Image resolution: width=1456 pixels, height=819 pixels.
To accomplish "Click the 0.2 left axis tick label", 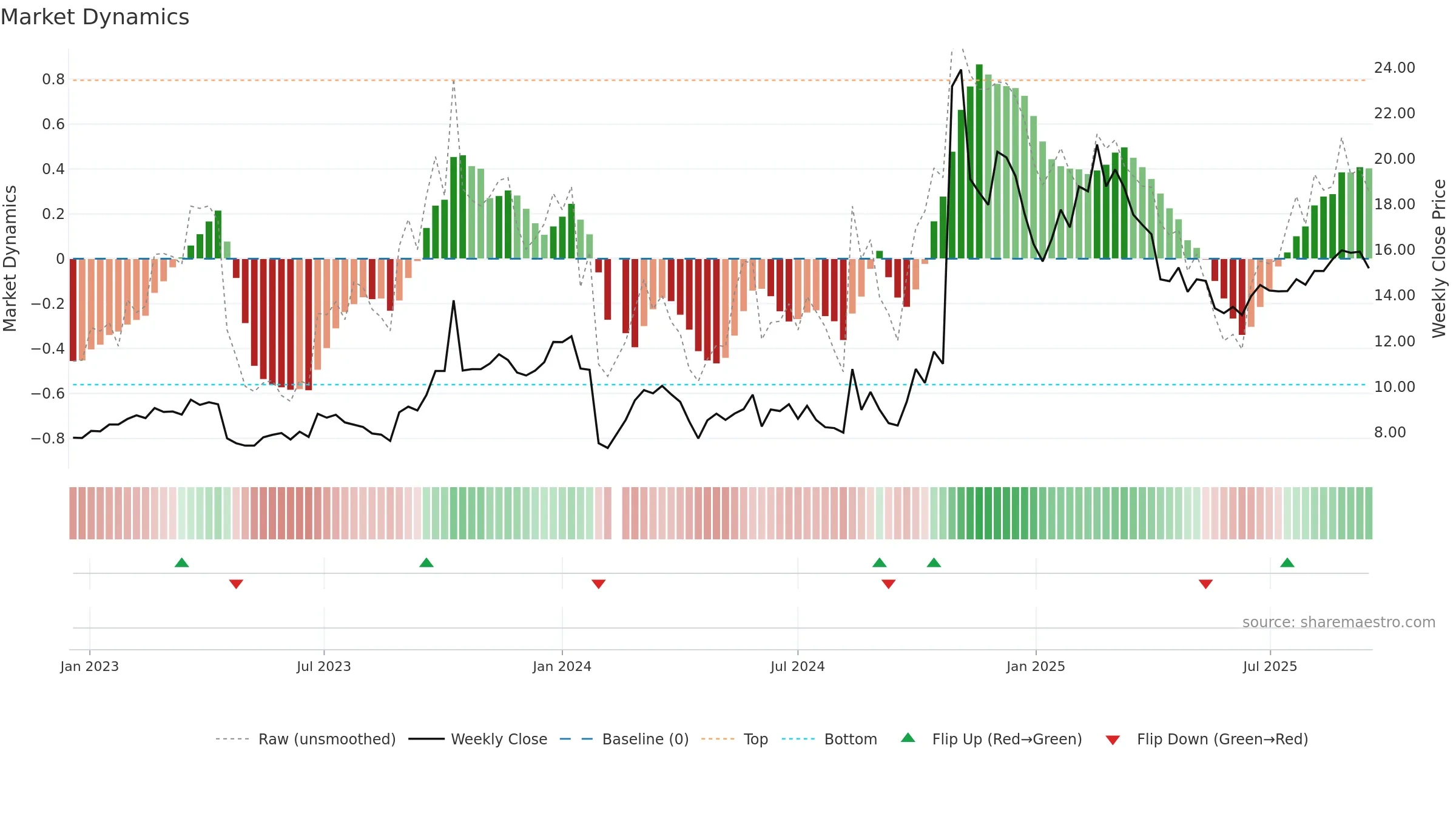I will 53,214.
